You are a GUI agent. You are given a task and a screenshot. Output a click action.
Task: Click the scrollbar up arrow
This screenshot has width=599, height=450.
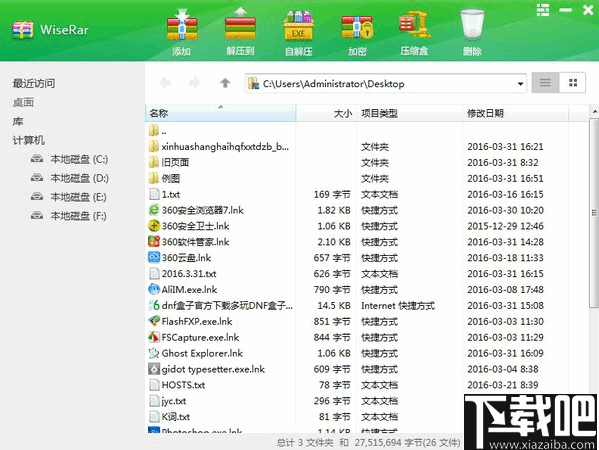(594, 112)
